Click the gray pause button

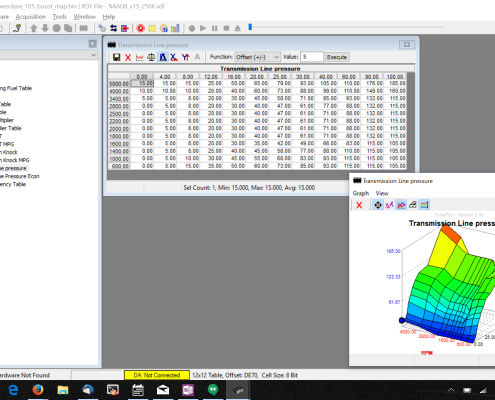(x=215, y=28)
